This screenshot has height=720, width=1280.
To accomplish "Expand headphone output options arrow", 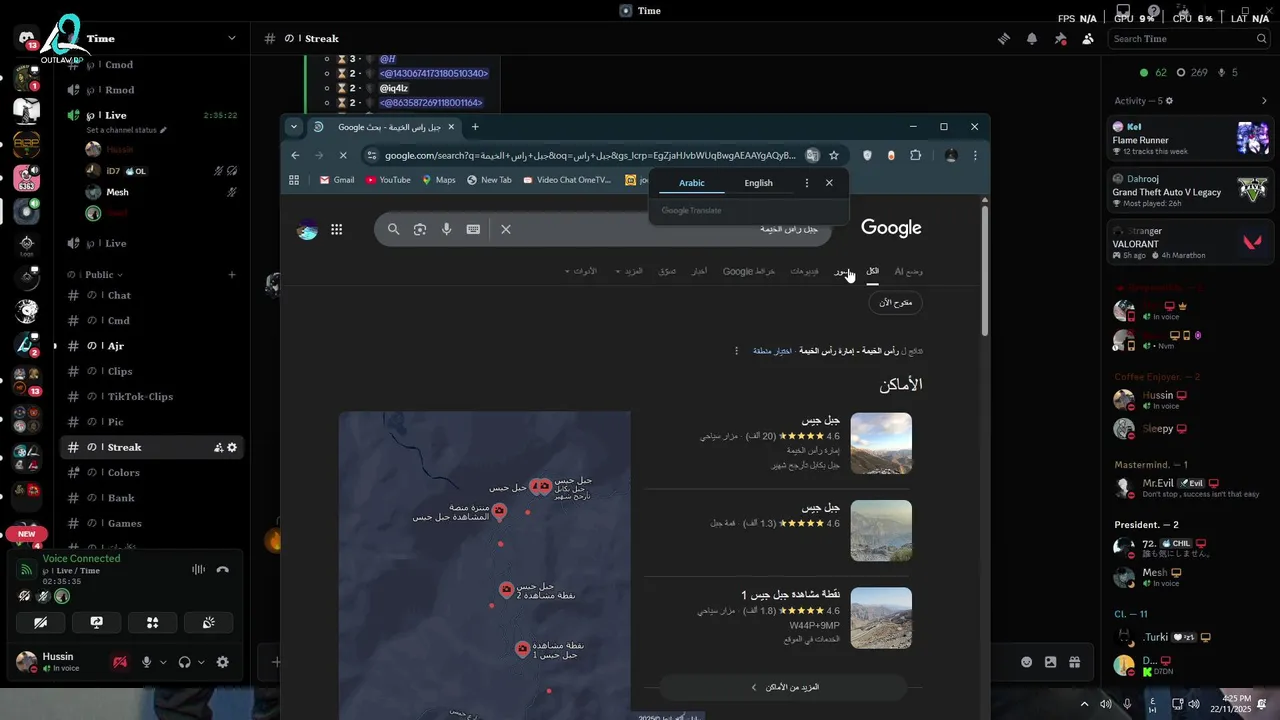I will 201,662.
